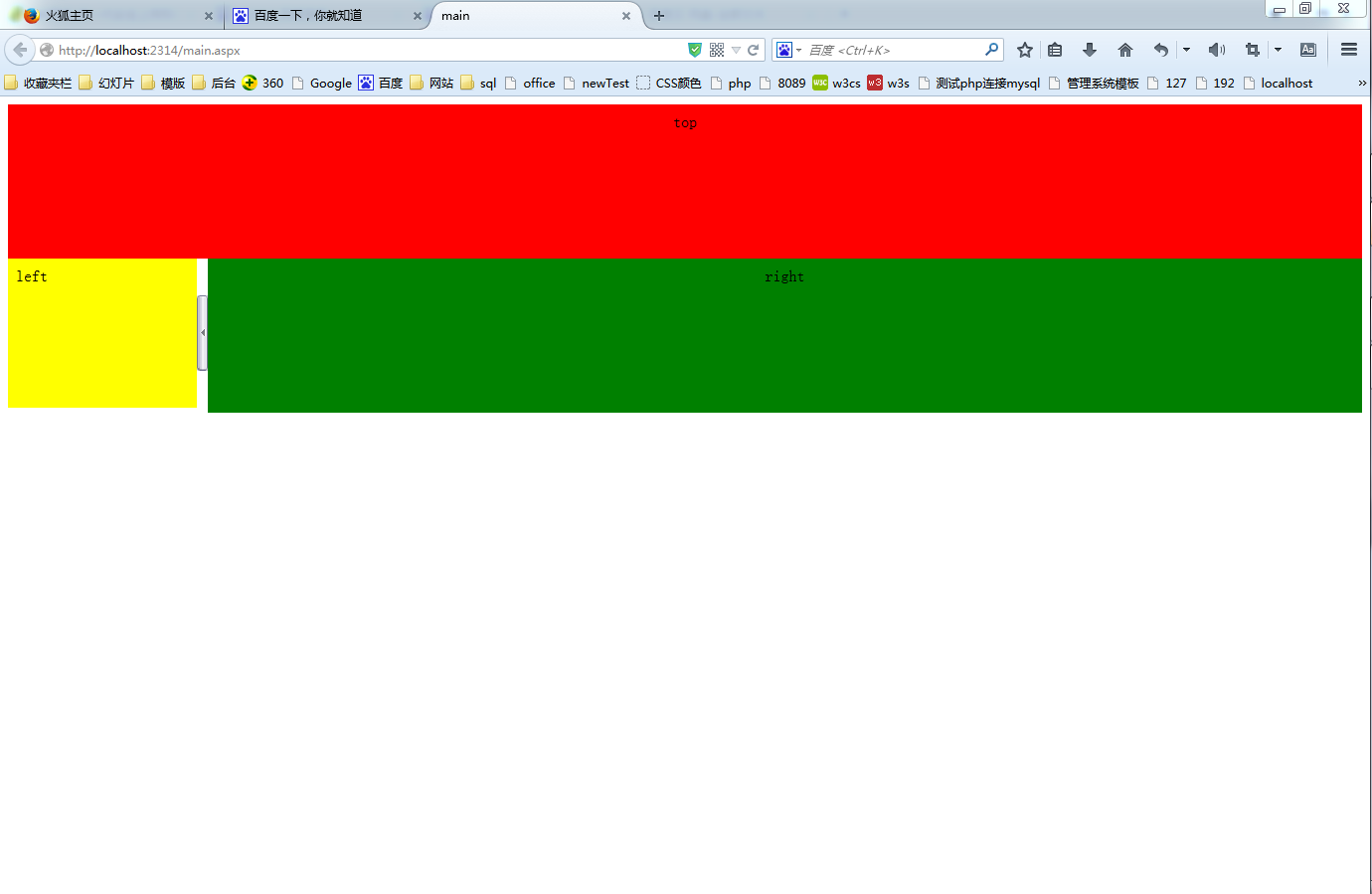Select the main tab
The height and width of the screenshot is (894, 1372).
pyautogui.click(x=537, y=16)
